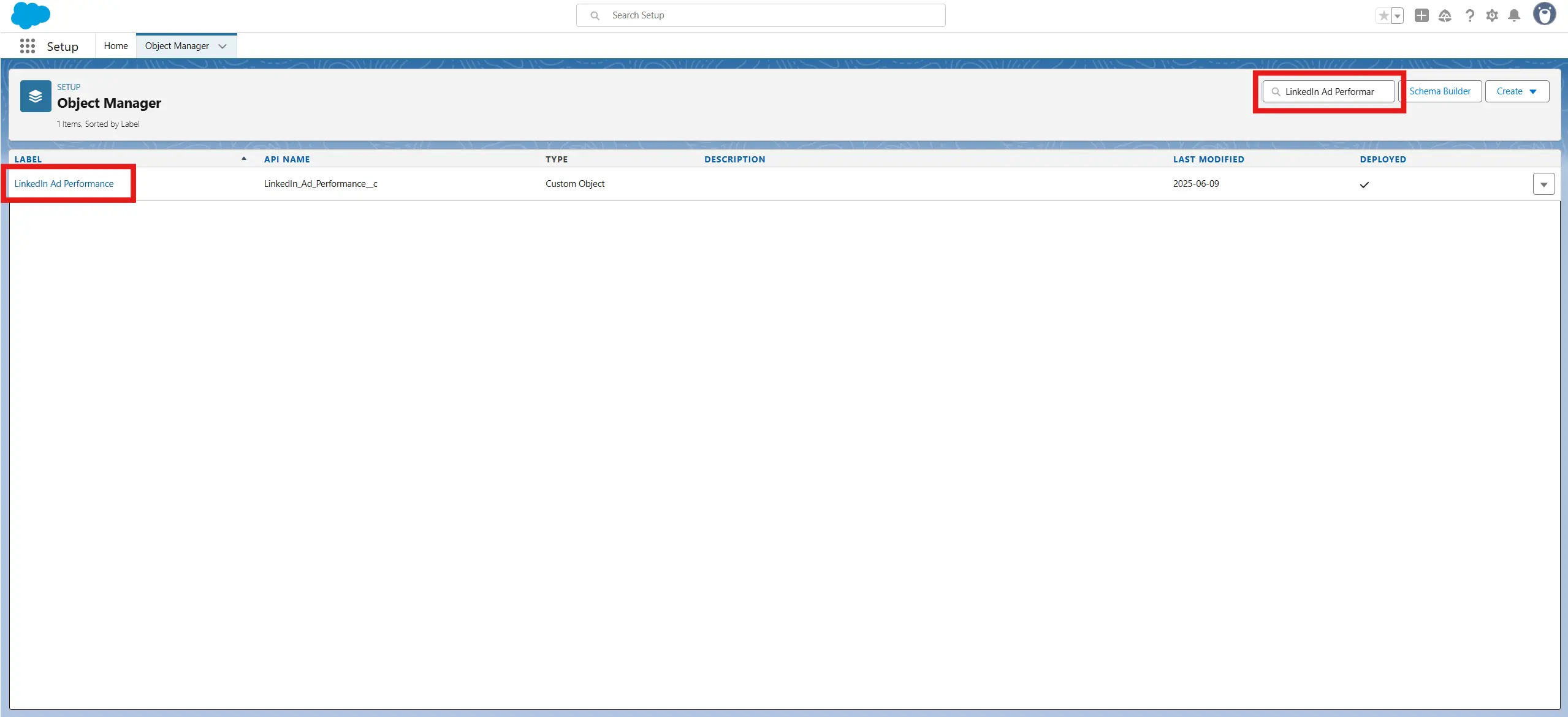Click the Favorites star icon
The height and width of the screenshot is (717, 1568).
pos(1383,16)
